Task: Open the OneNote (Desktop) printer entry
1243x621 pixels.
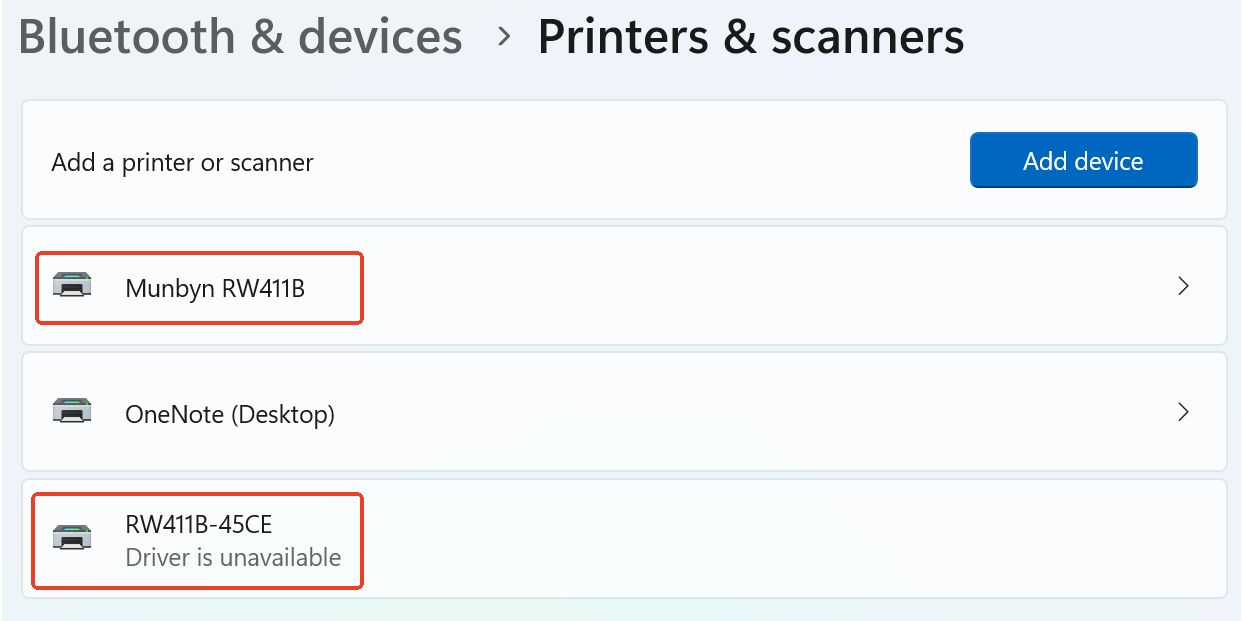Action: click(x=624, y=412)
